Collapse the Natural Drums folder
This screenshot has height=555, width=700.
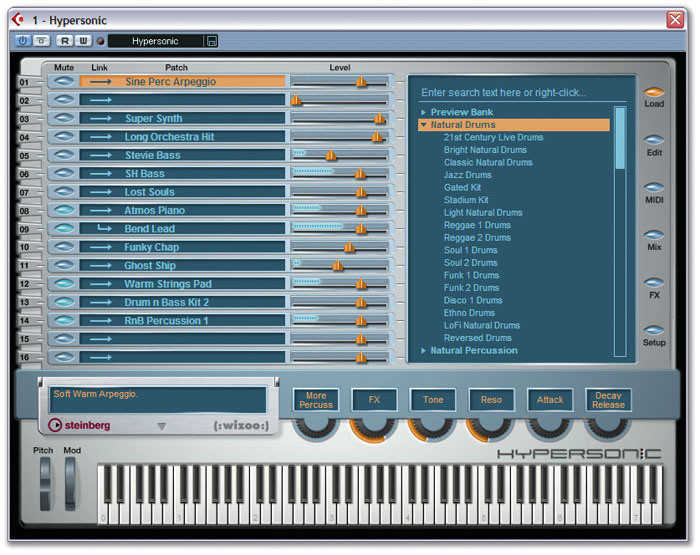pyautogui.click(x=423, y=125)
